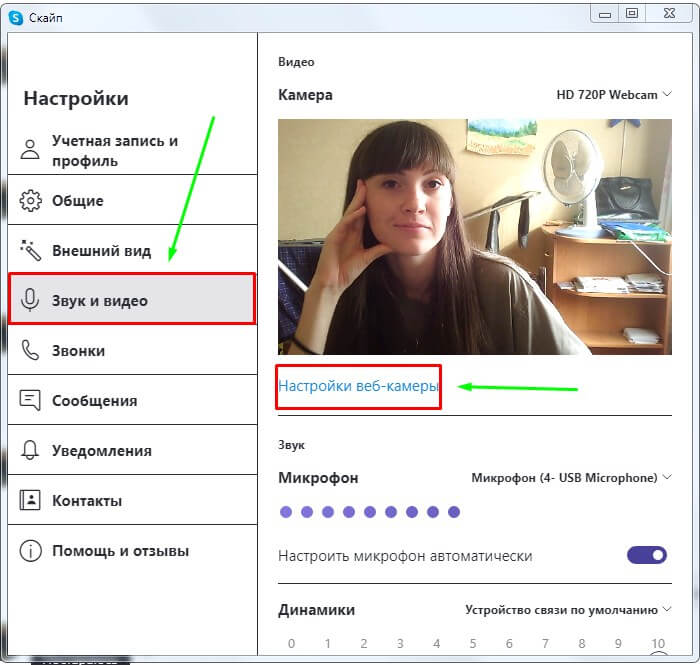Click the info circle icon for Помощь
Viewport: 700px width, 665px height.
click(30, 551)
